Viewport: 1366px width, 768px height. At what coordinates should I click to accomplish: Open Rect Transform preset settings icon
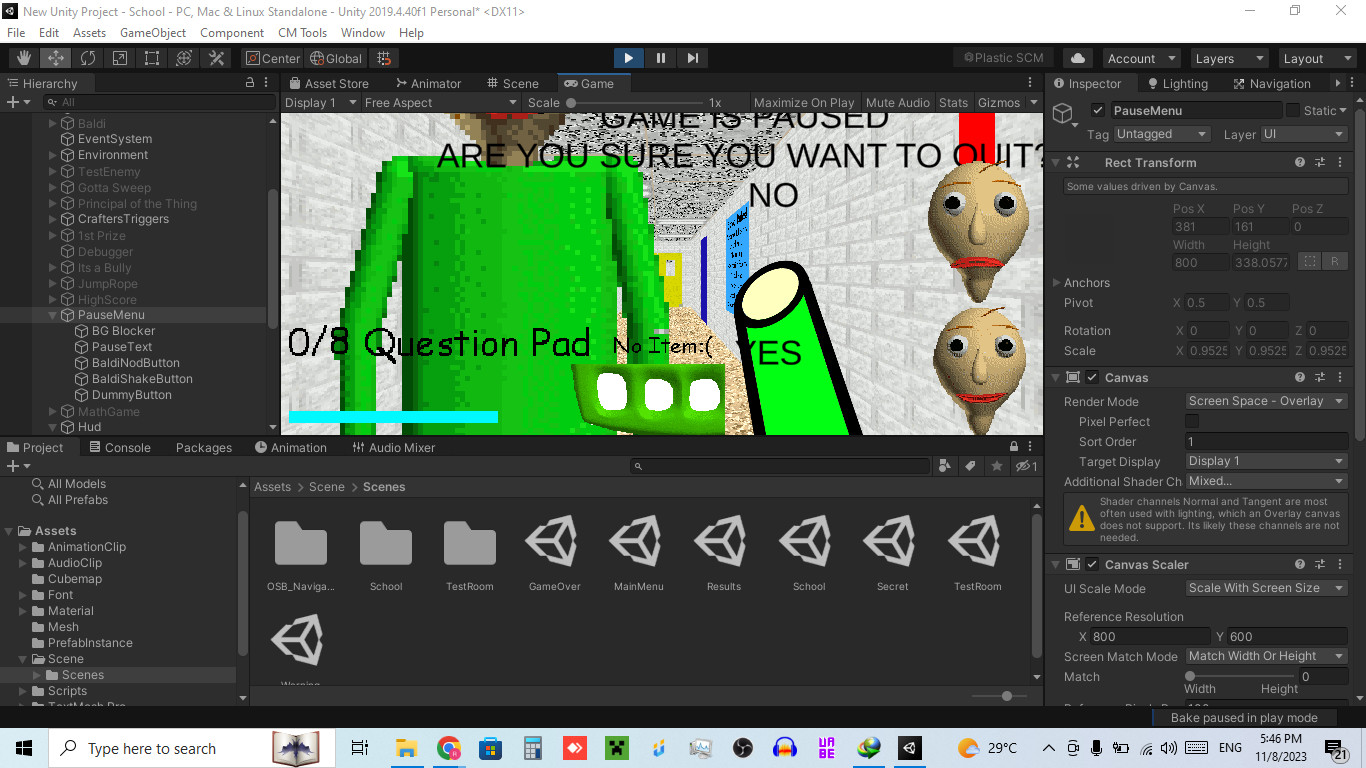[x=1319, y=162]
